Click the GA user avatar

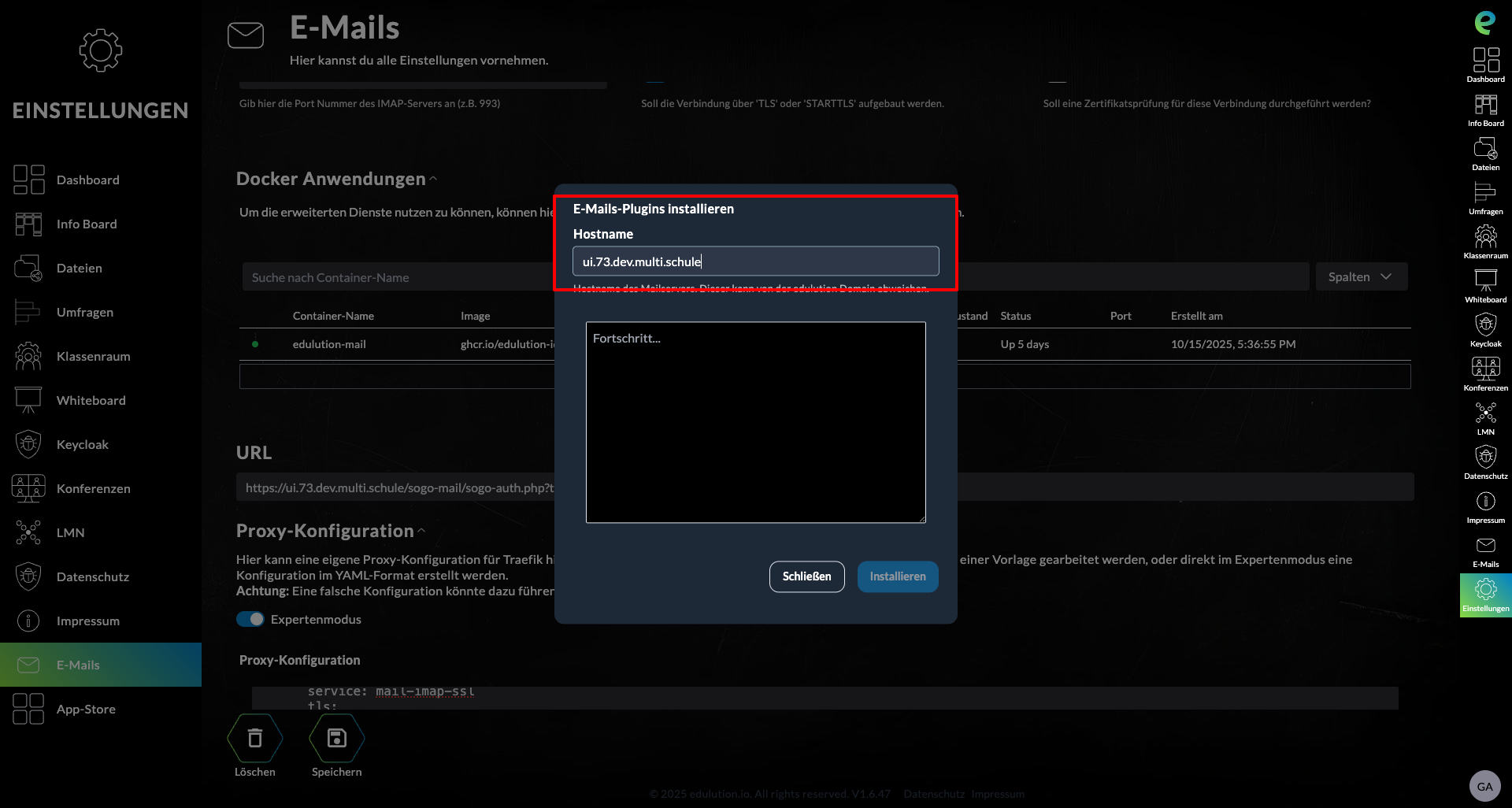1485,786
